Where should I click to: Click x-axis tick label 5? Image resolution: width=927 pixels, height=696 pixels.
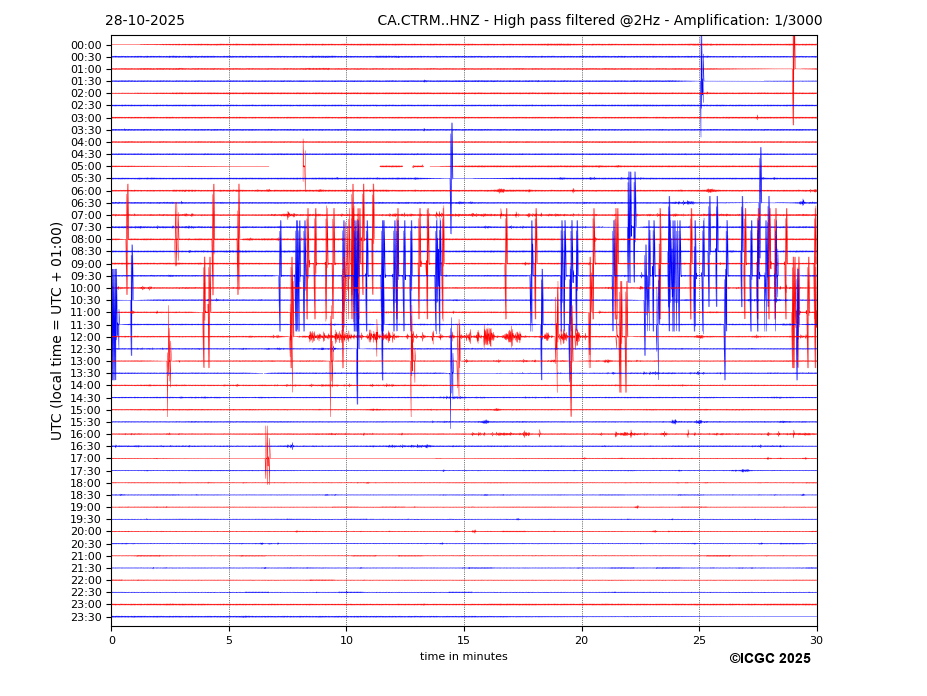229,640
